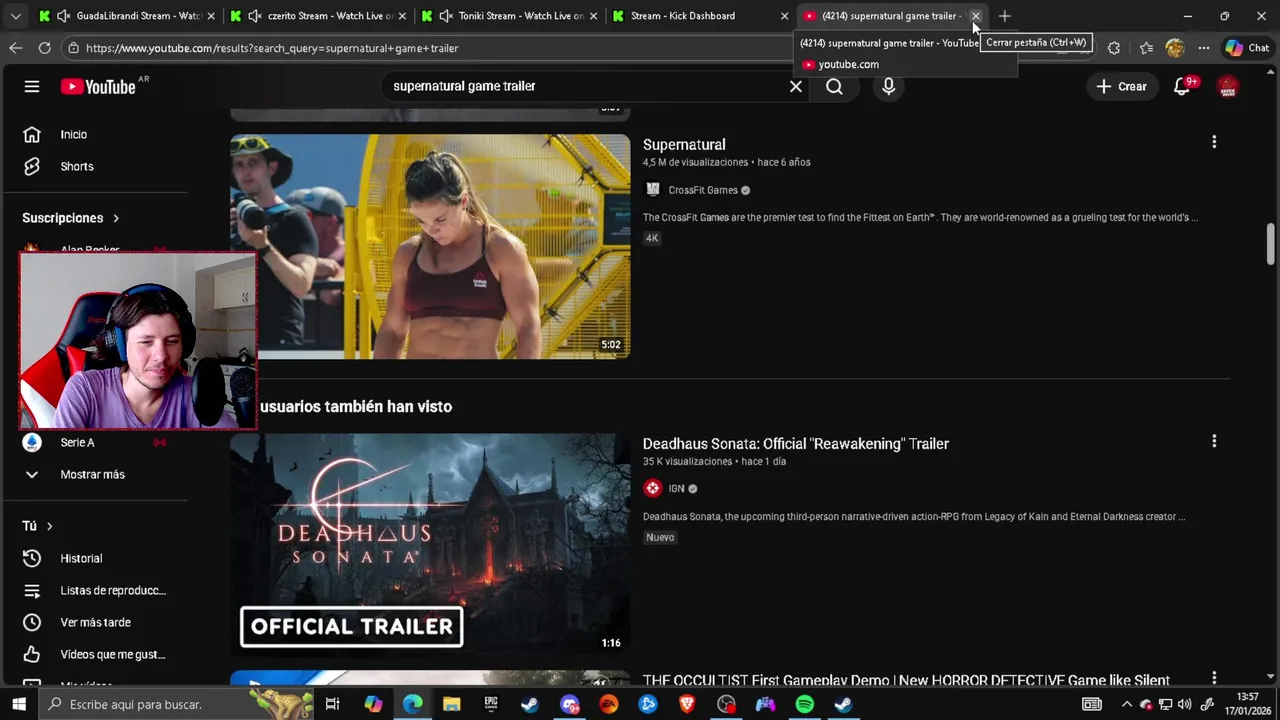This screenshot has height=720, width=1280.
Task: Open Spotify from the taskbar
Action: tap(805, 704)
